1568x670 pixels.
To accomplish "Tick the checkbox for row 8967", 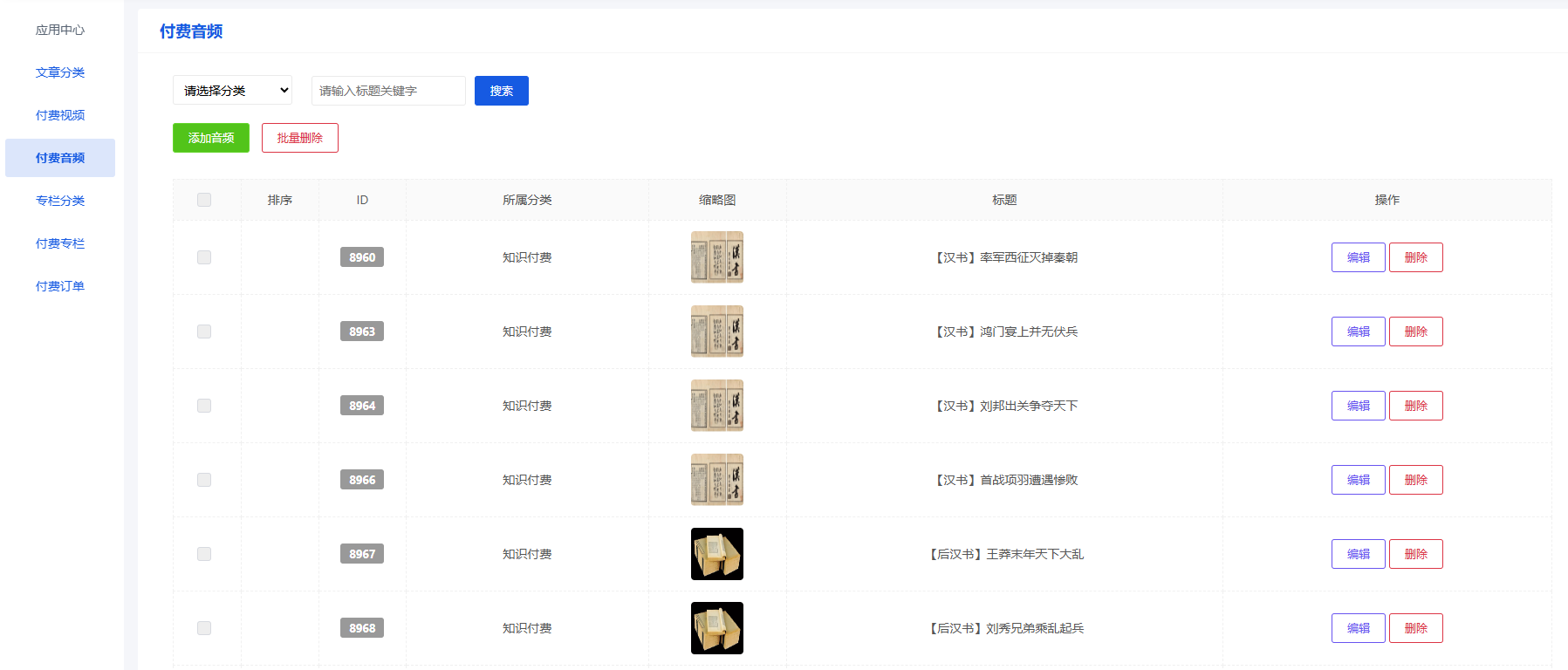I will coord(204,554).
